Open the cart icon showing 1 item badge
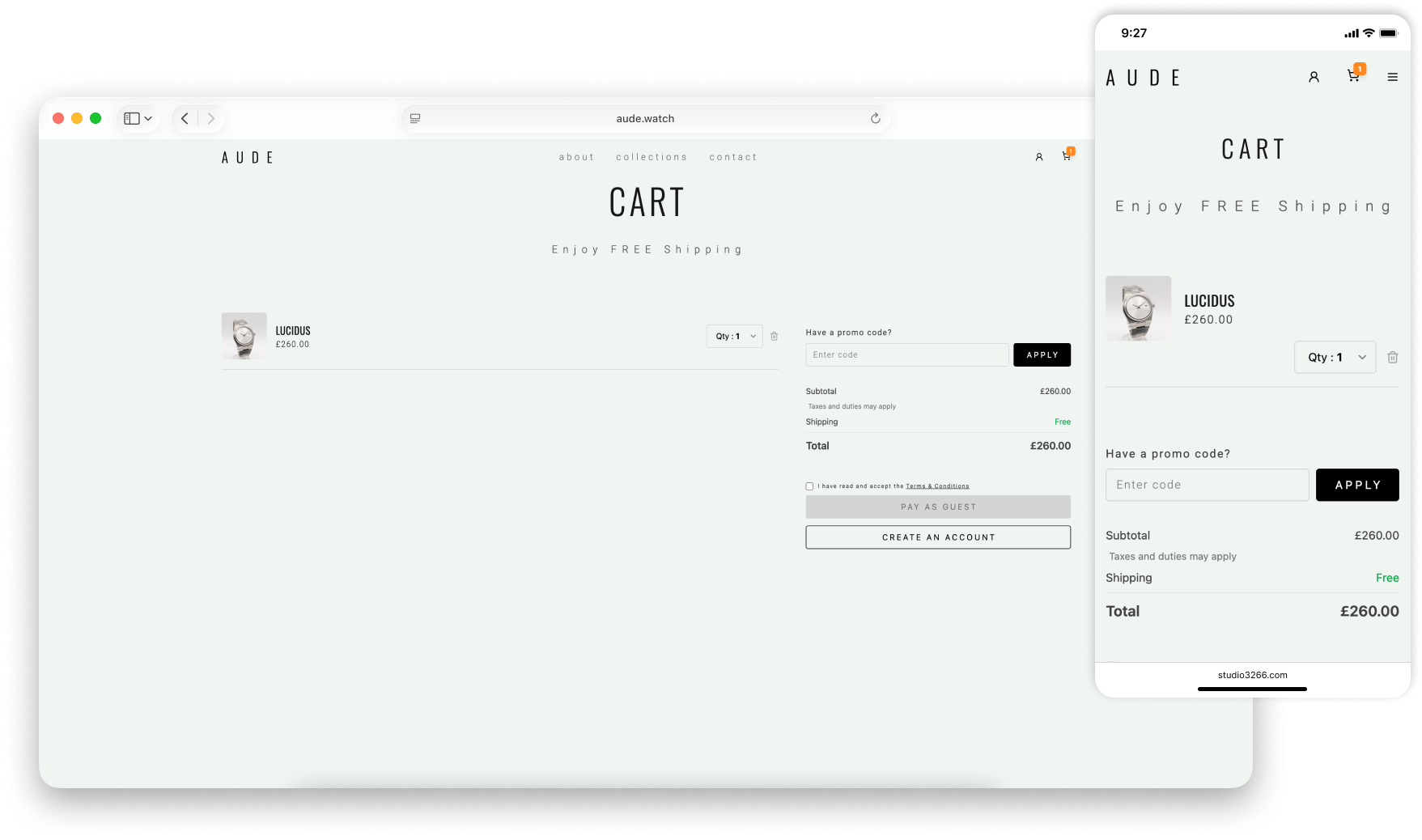Viewport: 1422px width, 840px height. coord(1065,157)
